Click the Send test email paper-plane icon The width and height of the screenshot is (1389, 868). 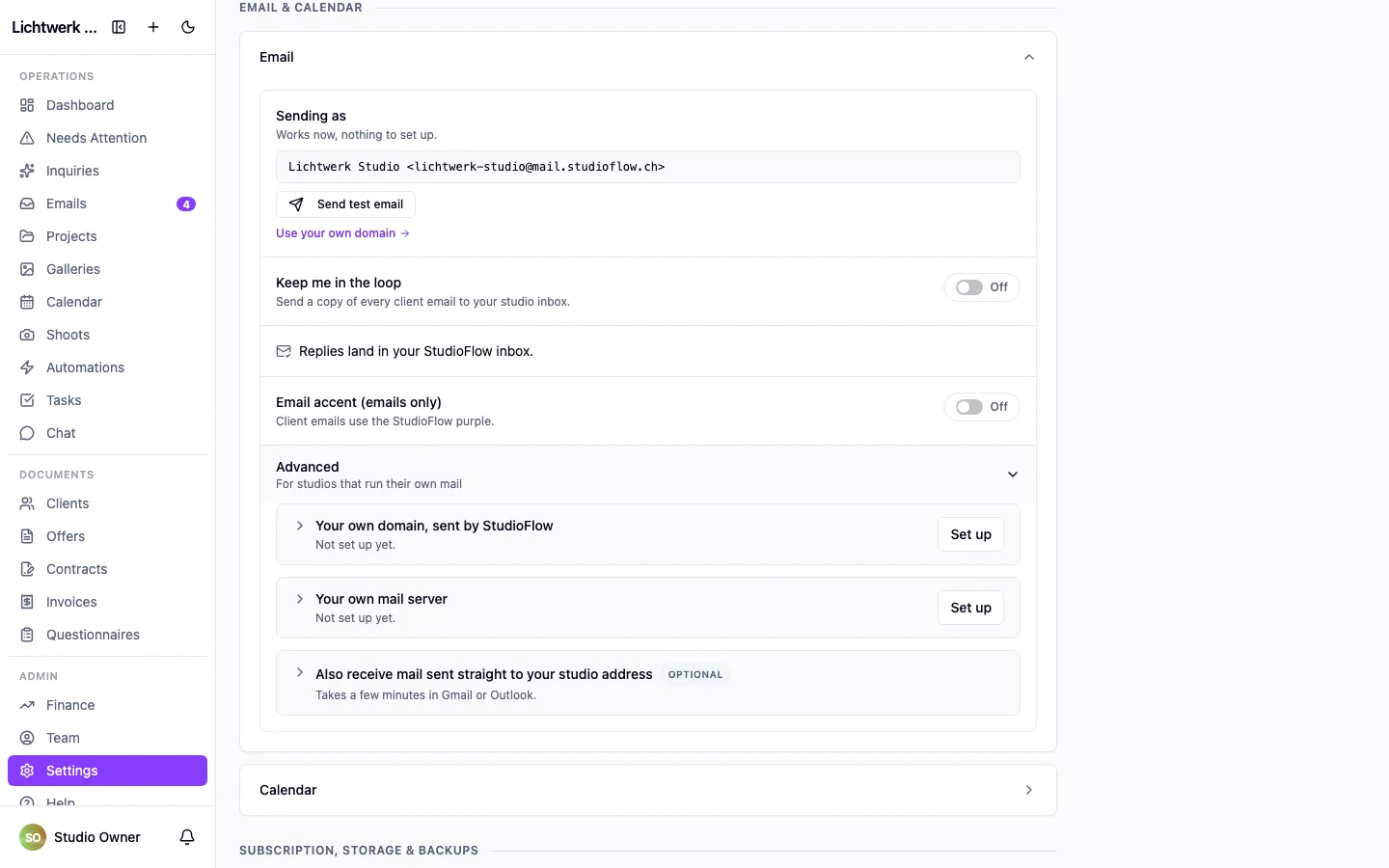pyautogui.click(x=296, y=204)
